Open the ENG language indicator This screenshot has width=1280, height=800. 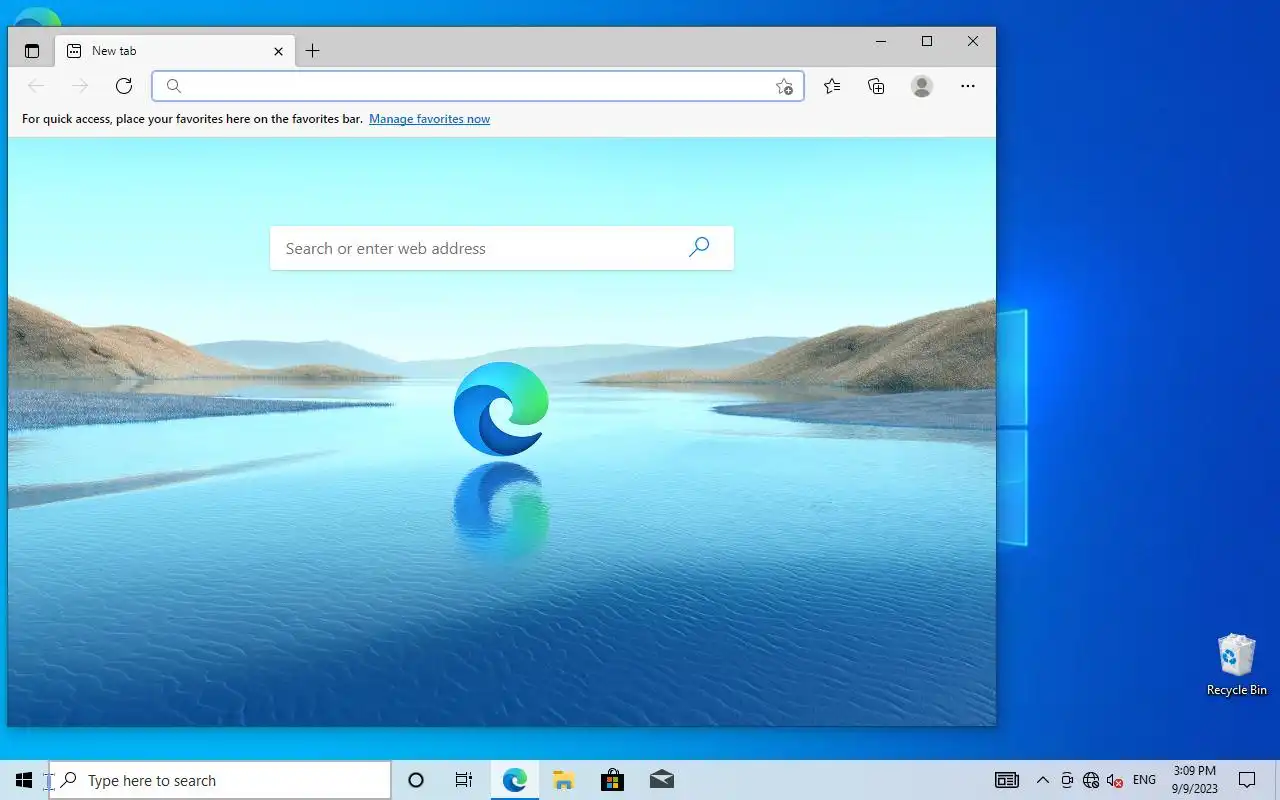pyautogui.click(x=1144, y=780)
